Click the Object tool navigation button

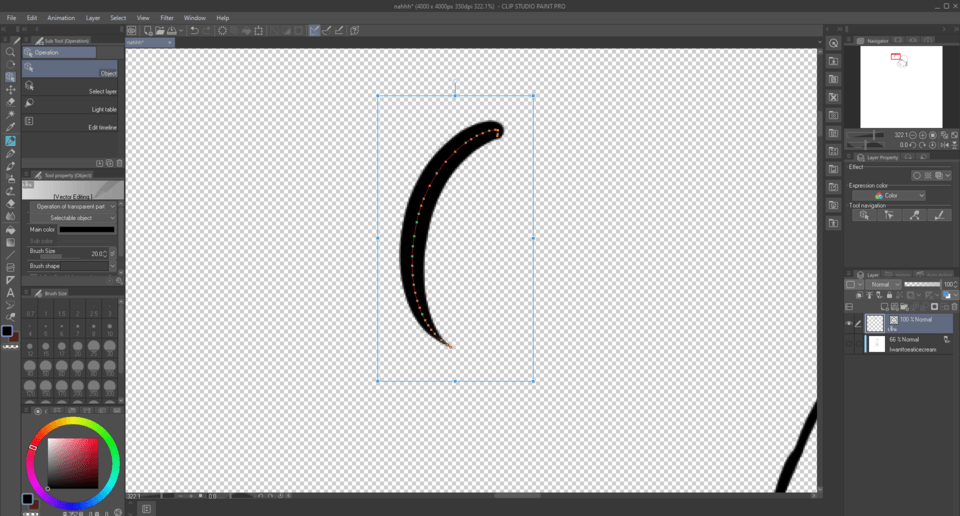pyautogui.click(x=864, y=215)
